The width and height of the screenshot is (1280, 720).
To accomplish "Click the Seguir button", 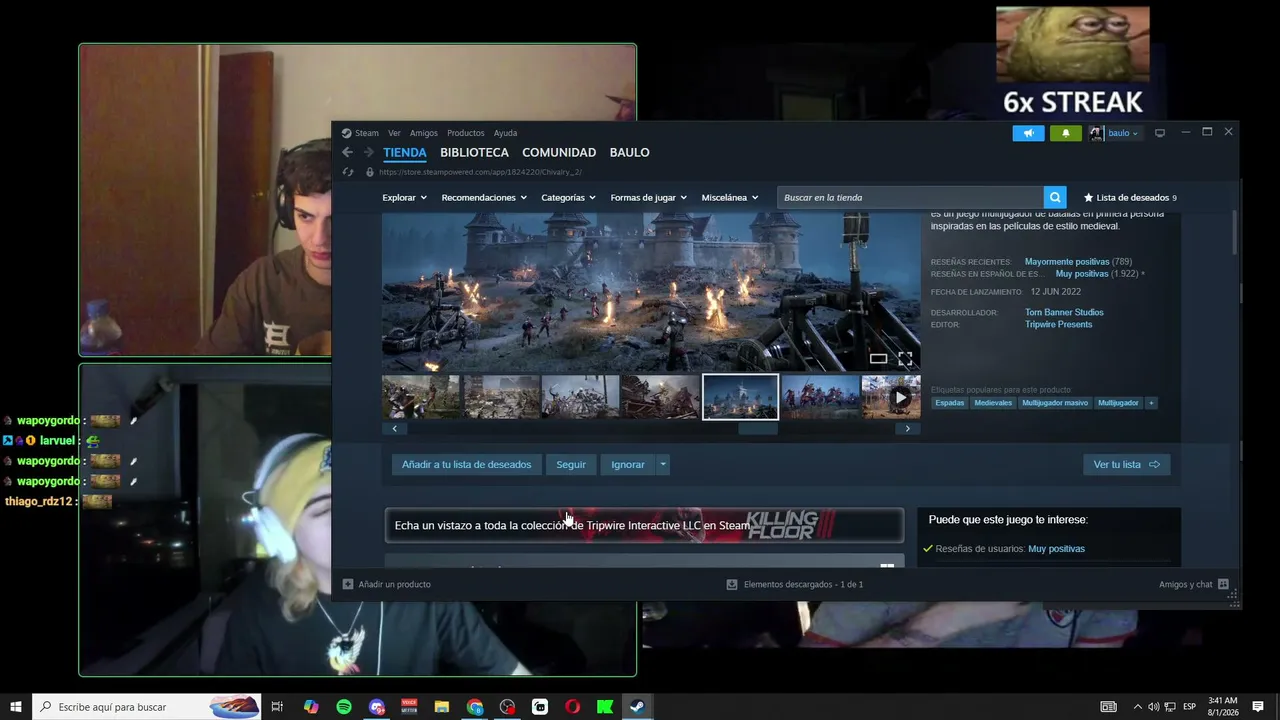I will (x=571, y=464).
